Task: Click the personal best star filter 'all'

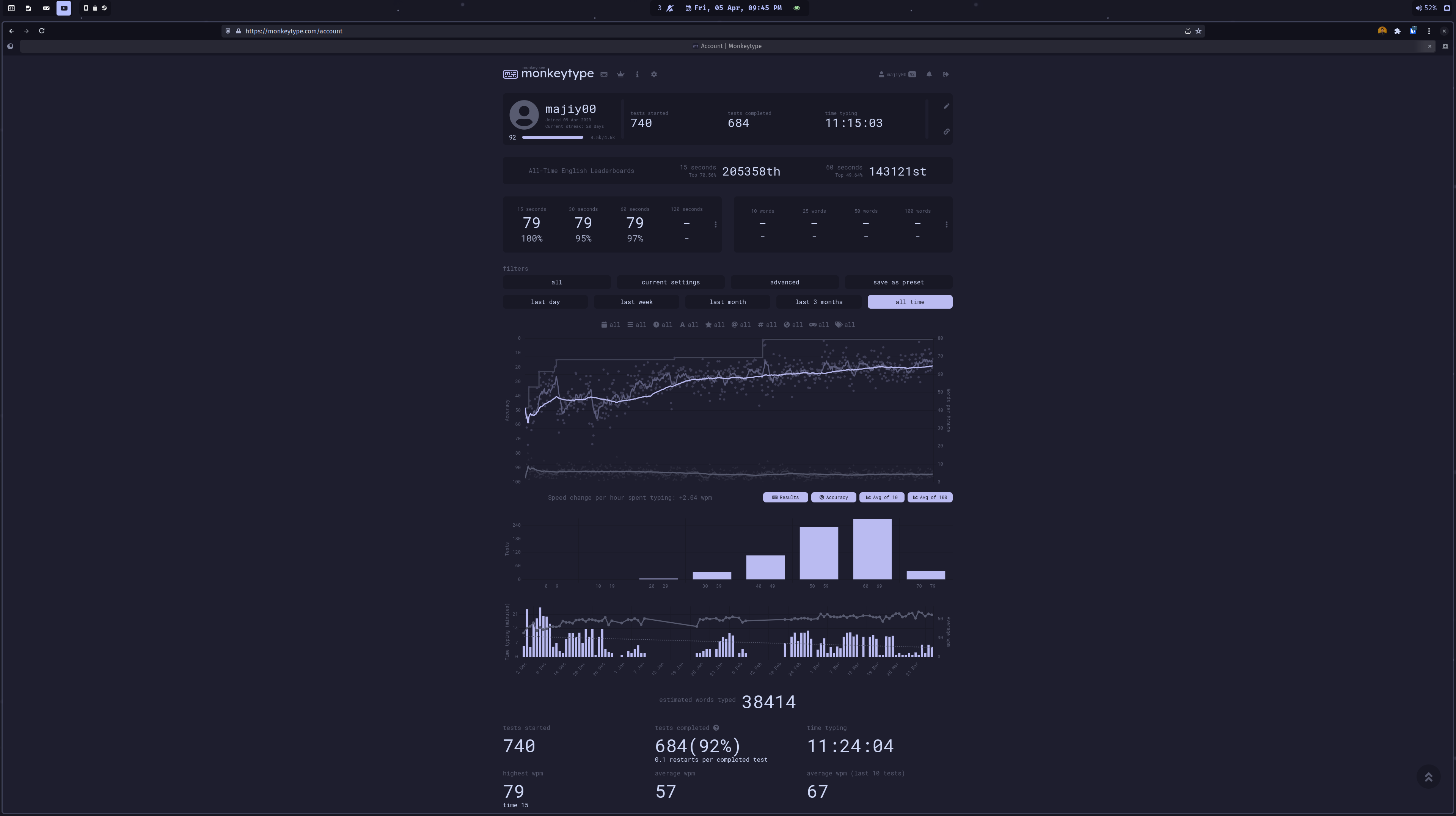Action: (x=715, y=325)
